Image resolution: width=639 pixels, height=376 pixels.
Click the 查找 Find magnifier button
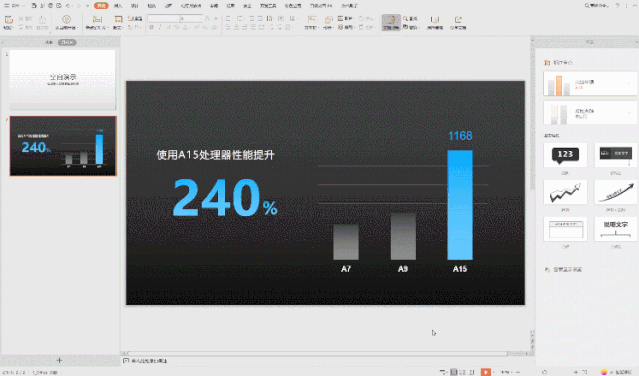(410, 19)
